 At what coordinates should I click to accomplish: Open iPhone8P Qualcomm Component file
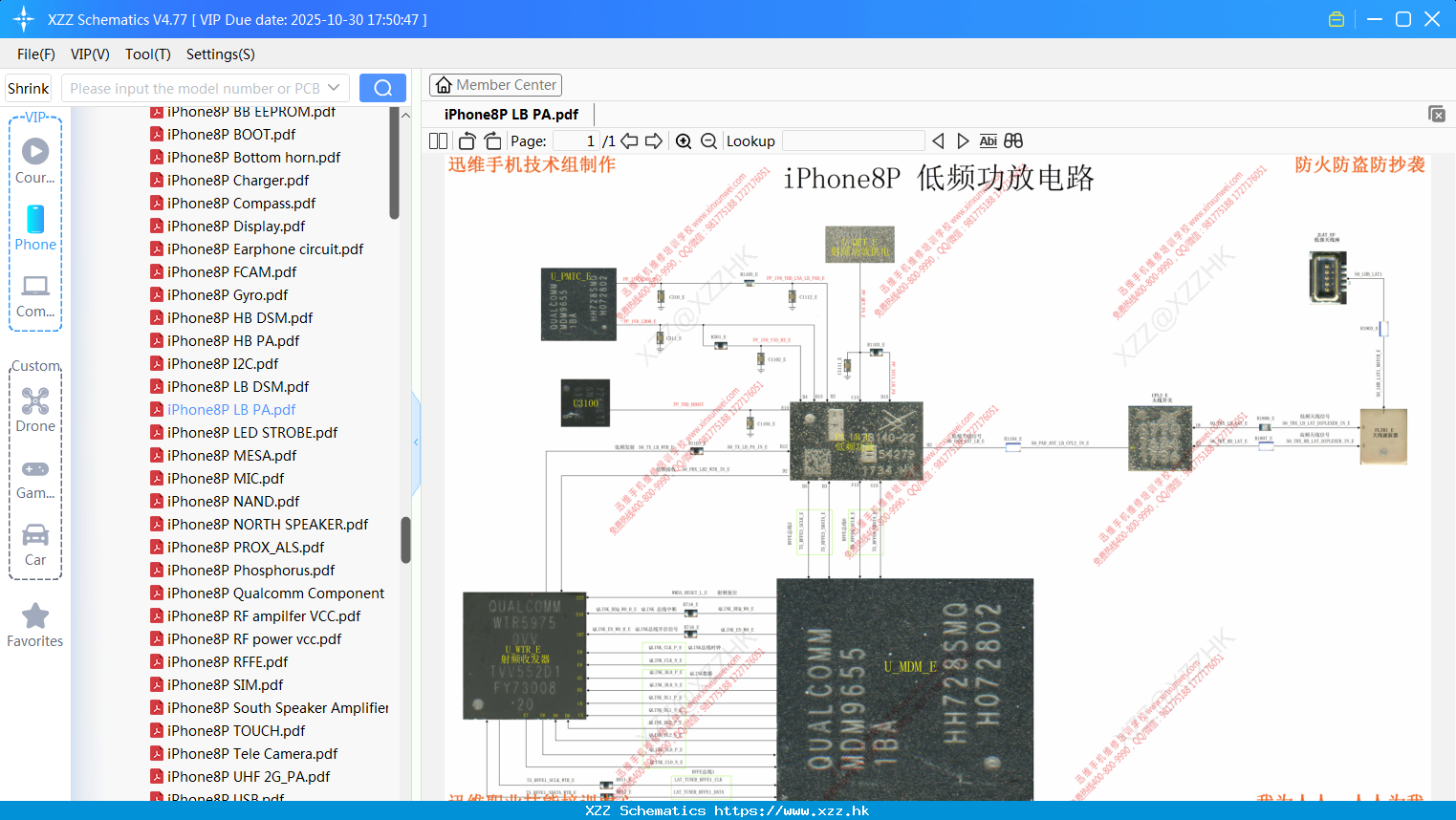(x=275, y=593)
